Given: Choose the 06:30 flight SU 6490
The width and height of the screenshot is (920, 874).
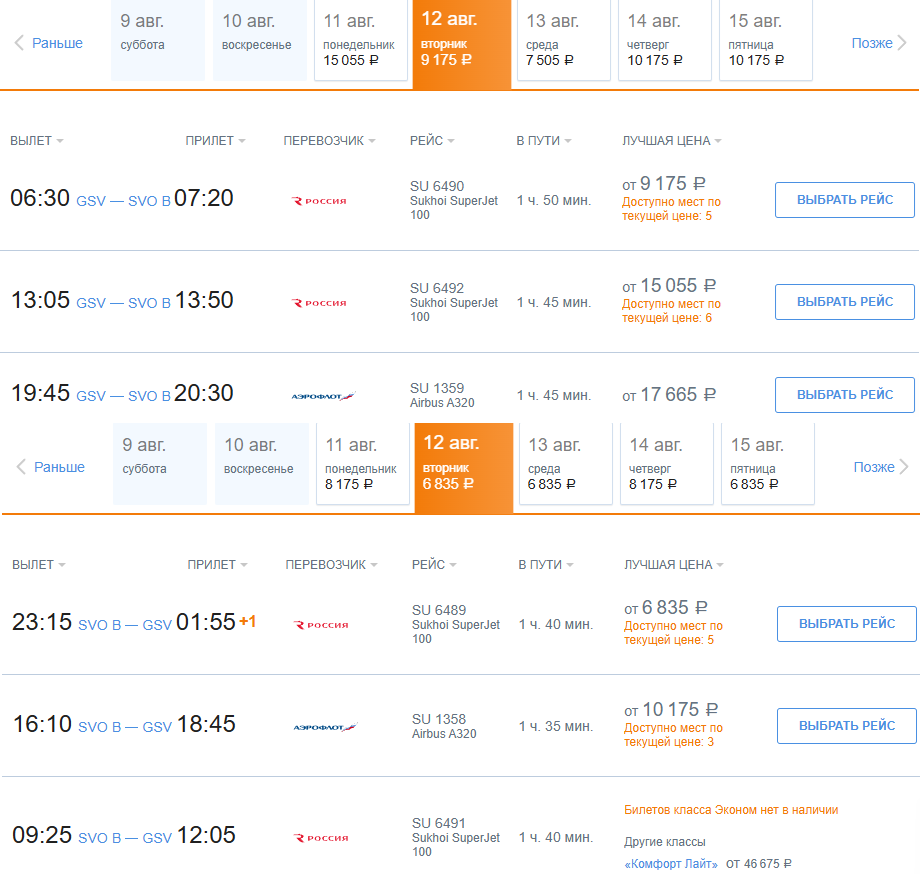Looking at the screenshot, I should click(844, 200).
